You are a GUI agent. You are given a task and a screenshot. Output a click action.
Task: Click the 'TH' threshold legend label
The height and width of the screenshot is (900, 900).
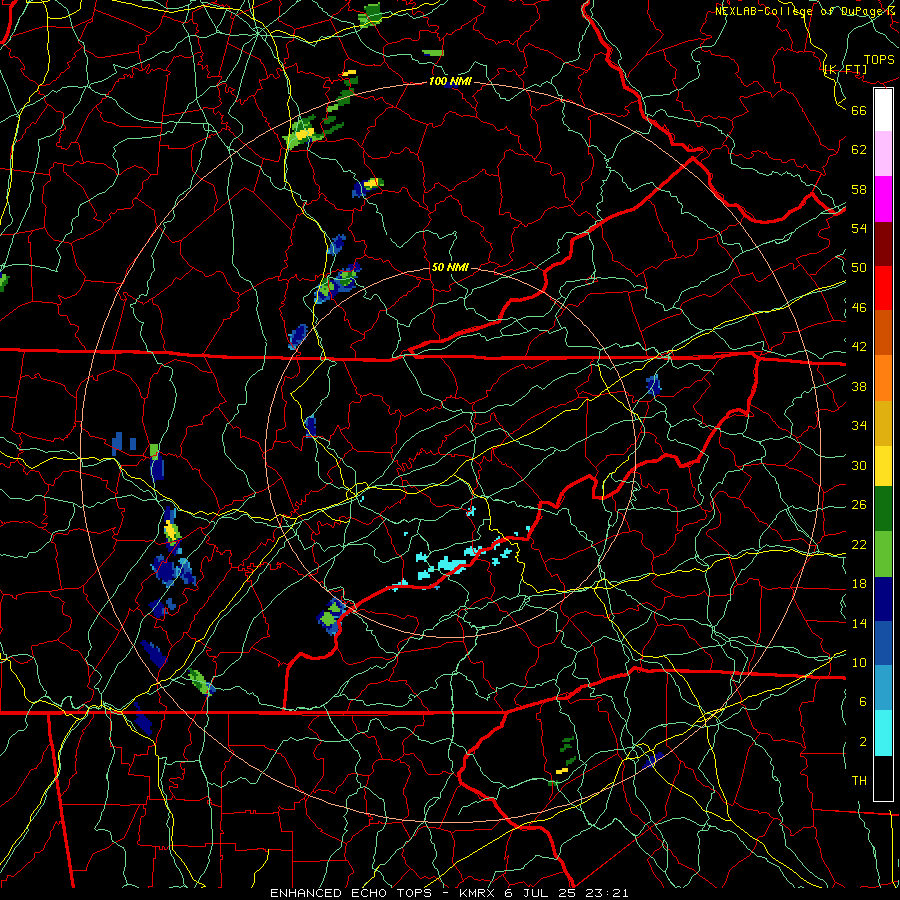[x=859, y=781]
